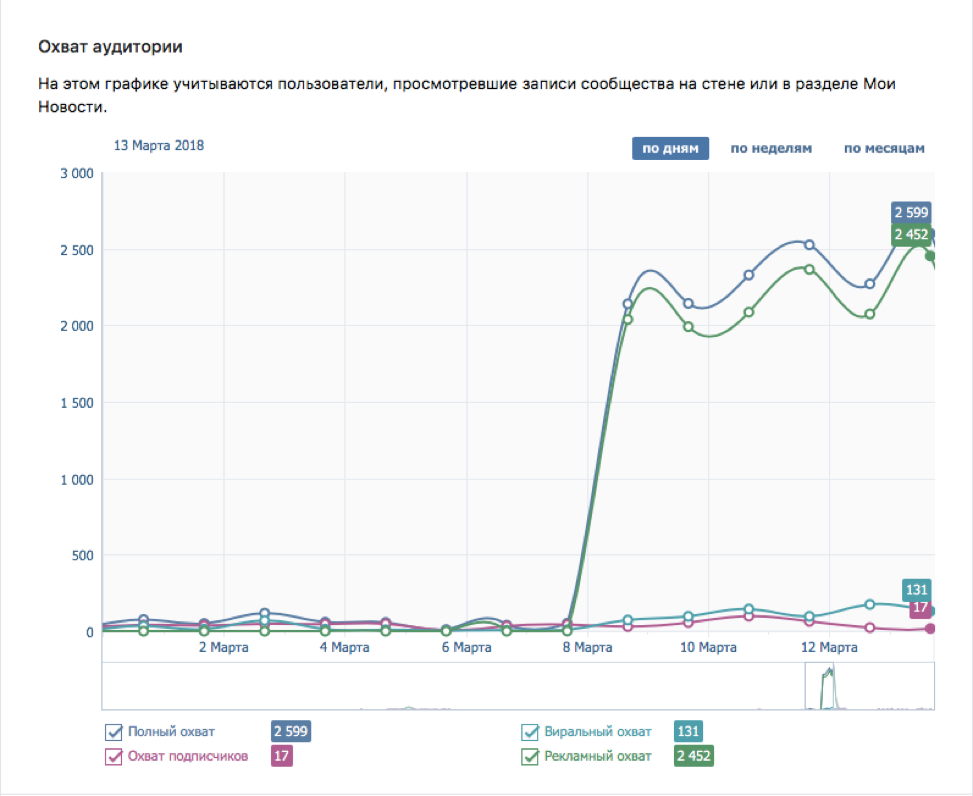Toggle the Полный охват checkbox
The image size is (973, 796).
(113, 731)
